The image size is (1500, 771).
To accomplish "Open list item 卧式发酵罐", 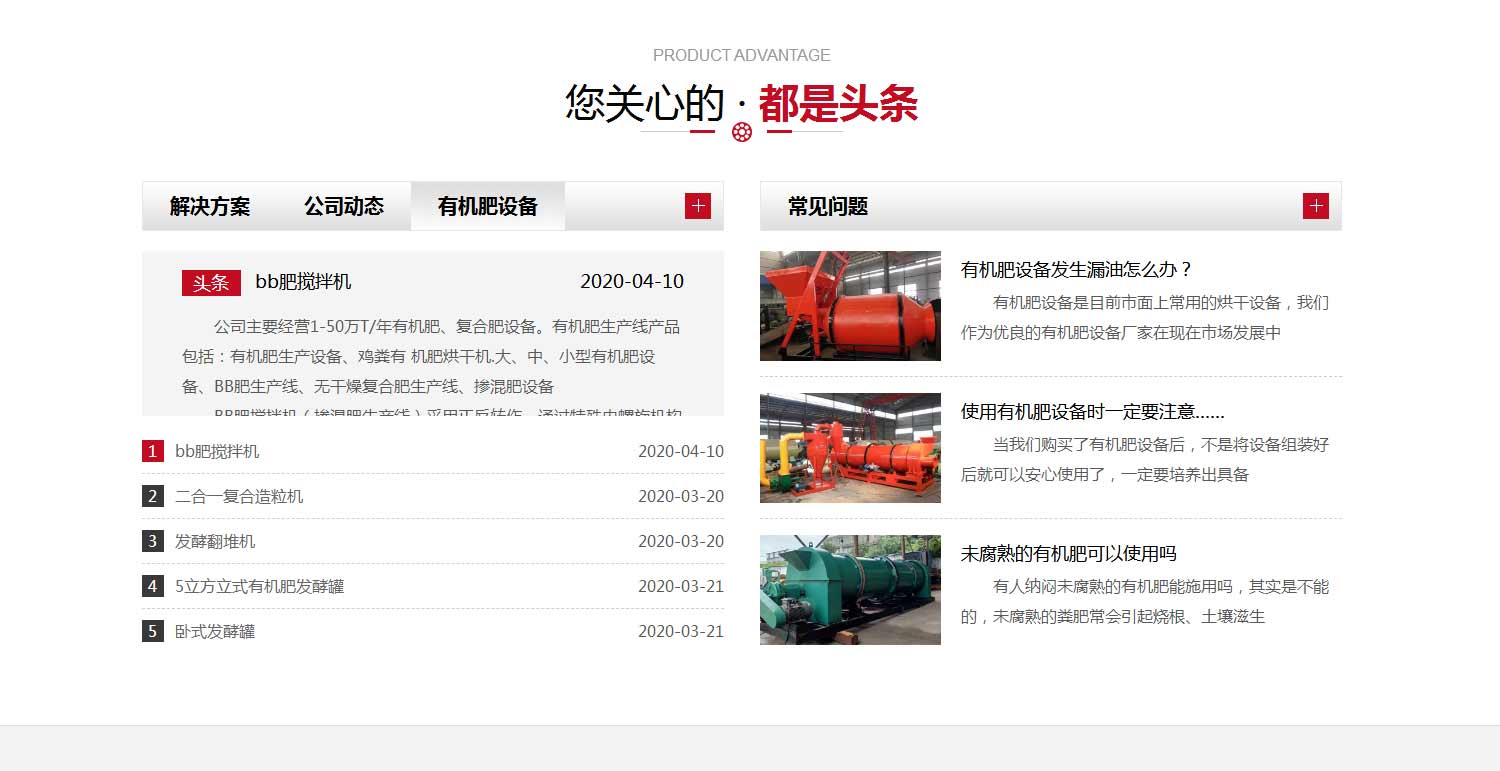I will [x=215, y=631].
